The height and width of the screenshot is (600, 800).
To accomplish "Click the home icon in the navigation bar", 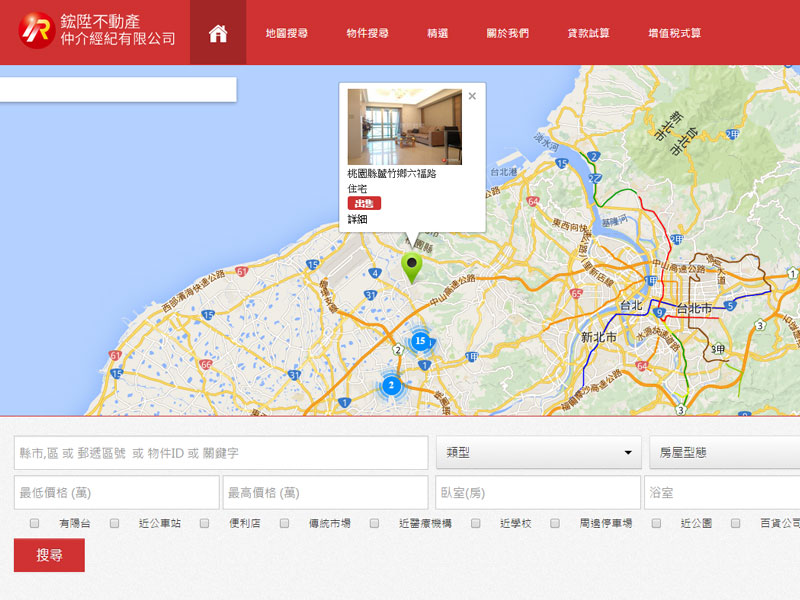I will [218, 33].
